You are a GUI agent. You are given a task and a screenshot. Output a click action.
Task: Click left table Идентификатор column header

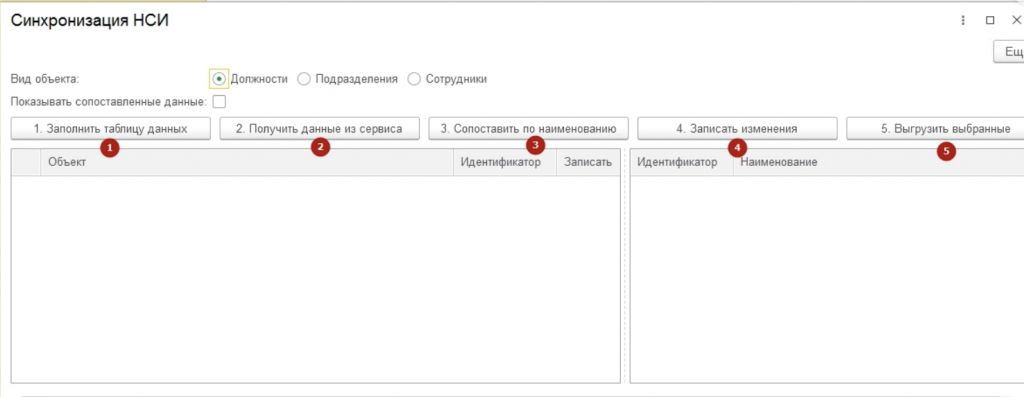tap(505, 162)
